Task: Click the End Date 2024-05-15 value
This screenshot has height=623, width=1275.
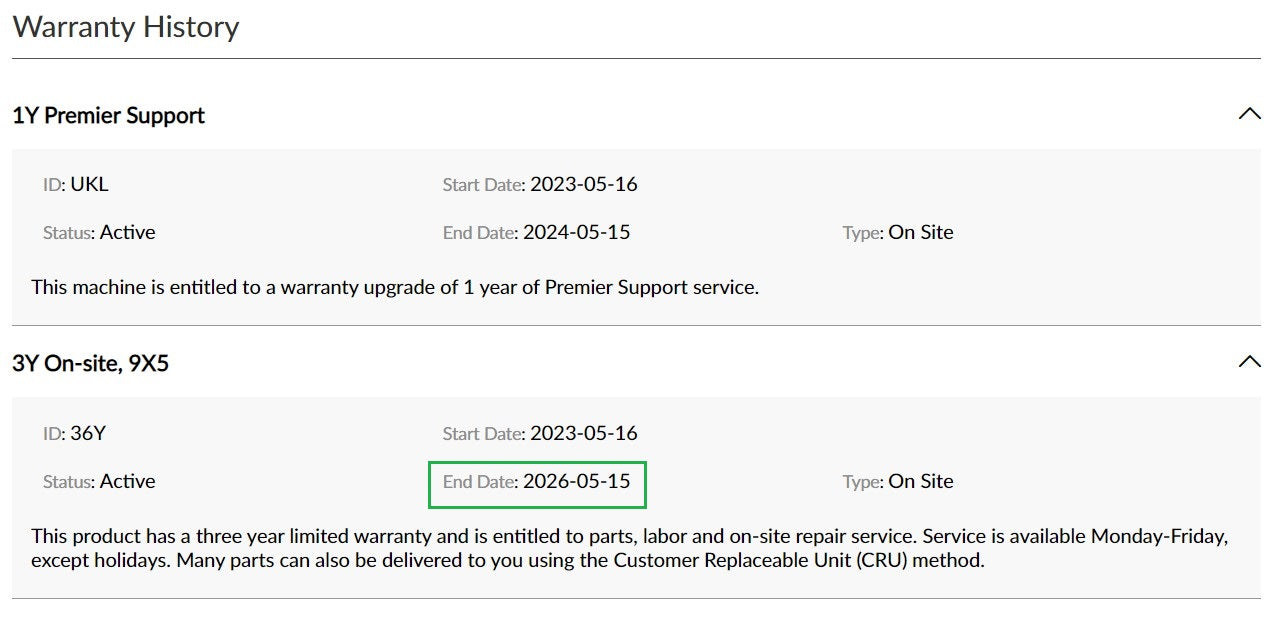Action: [x=577, y=232]
